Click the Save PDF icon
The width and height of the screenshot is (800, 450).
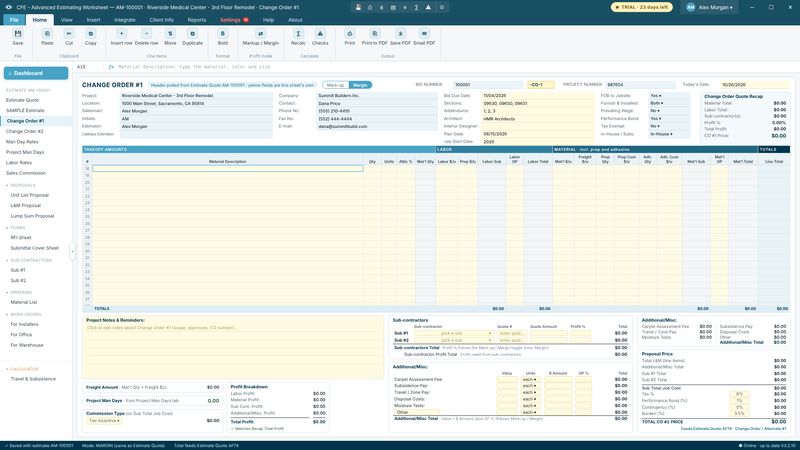coord(400,34)
